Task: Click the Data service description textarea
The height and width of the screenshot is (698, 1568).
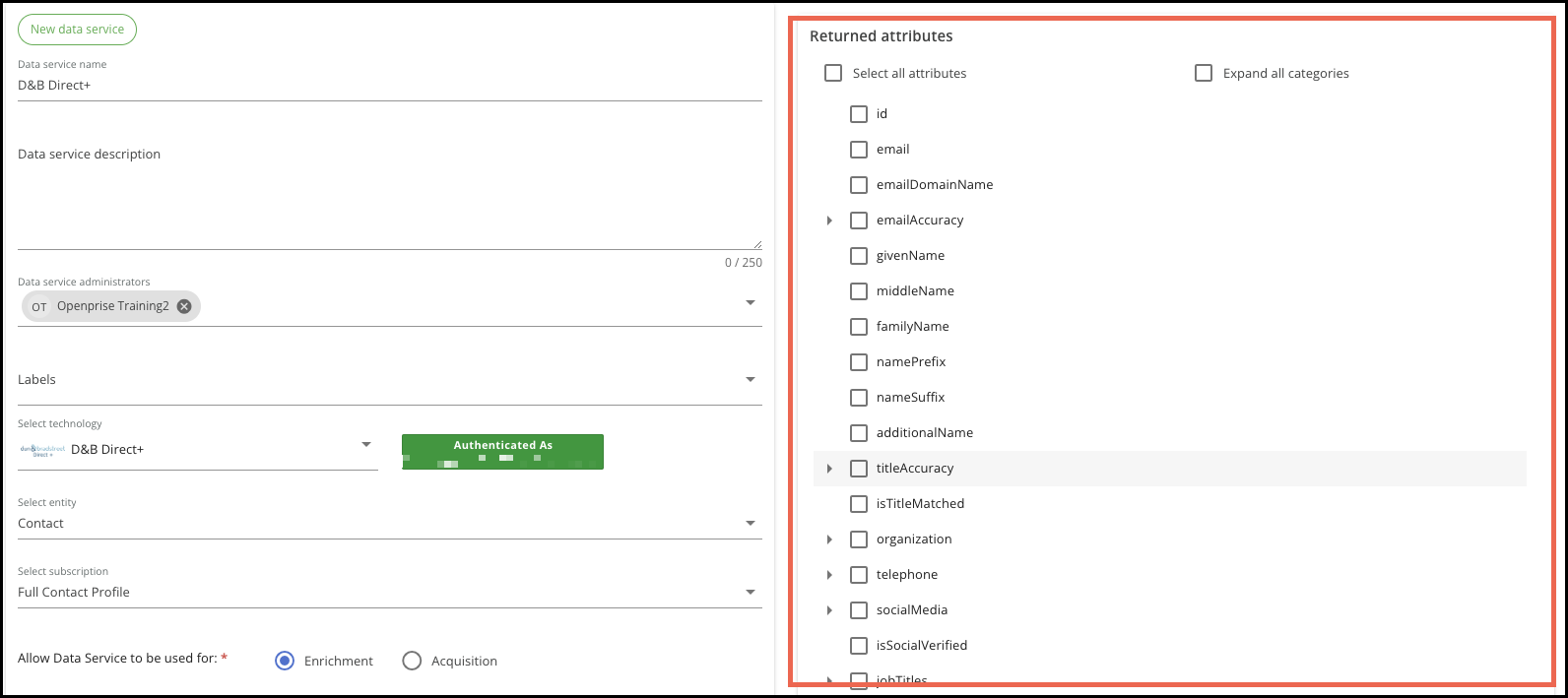Action: coord(389,197)
